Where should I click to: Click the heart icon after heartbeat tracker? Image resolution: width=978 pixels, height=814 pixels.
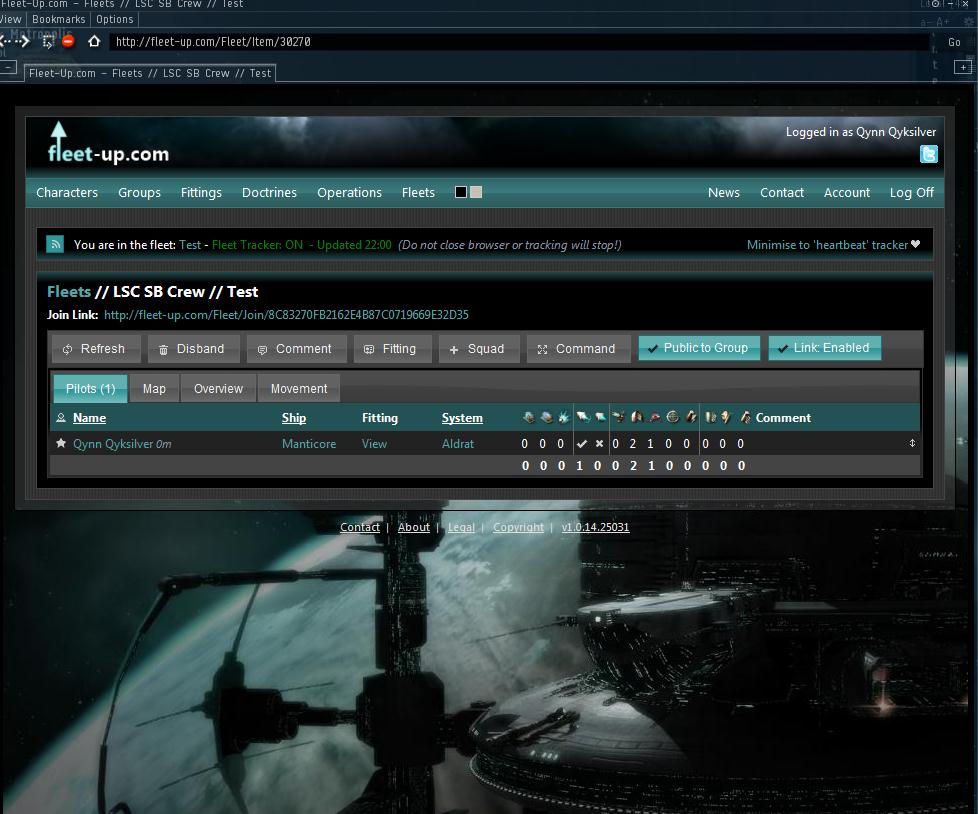tap(915, 244)
